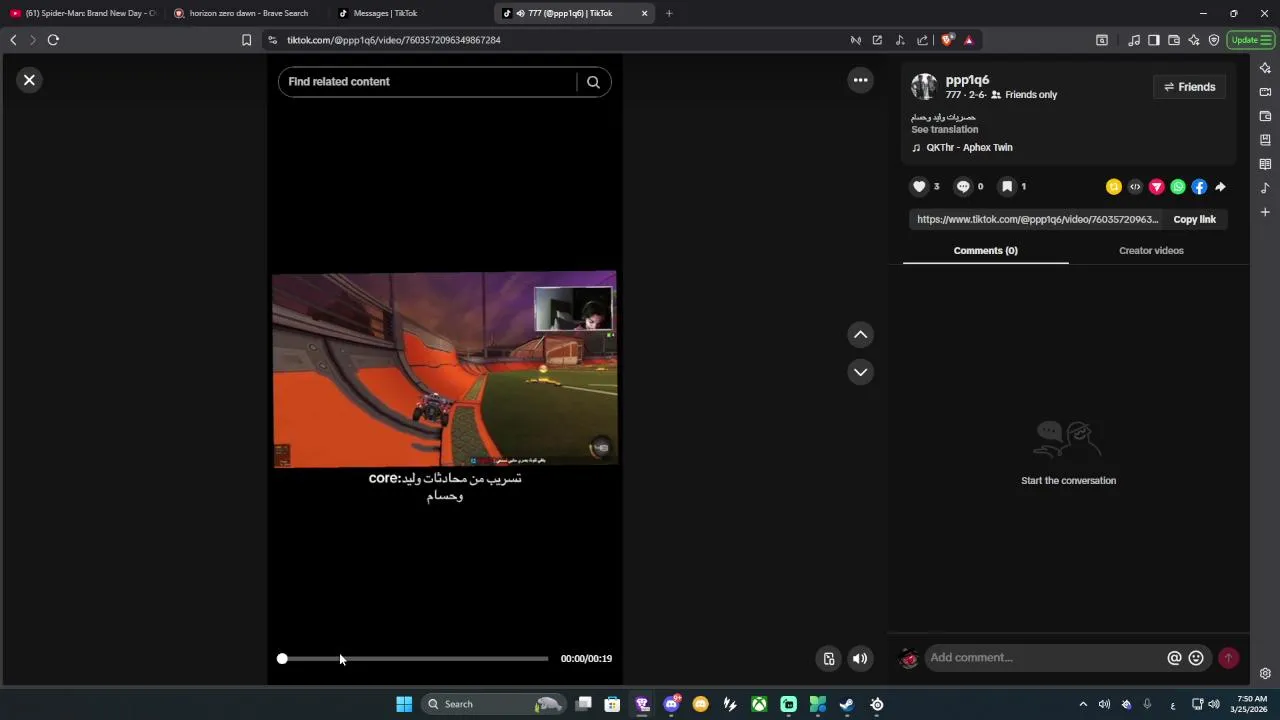Open a new browser tab with plus

click(x=669, y=13)
